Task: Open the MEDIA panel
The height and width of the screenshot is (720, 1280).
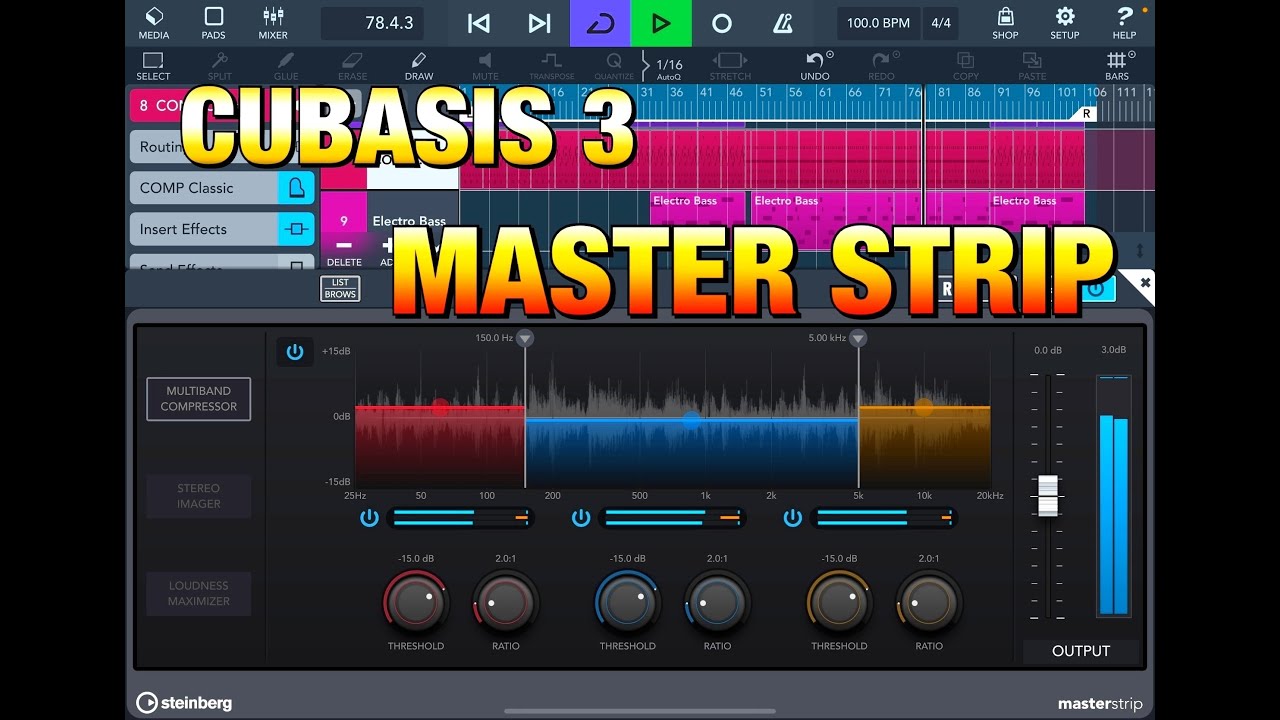Action: tap(154, 23)
